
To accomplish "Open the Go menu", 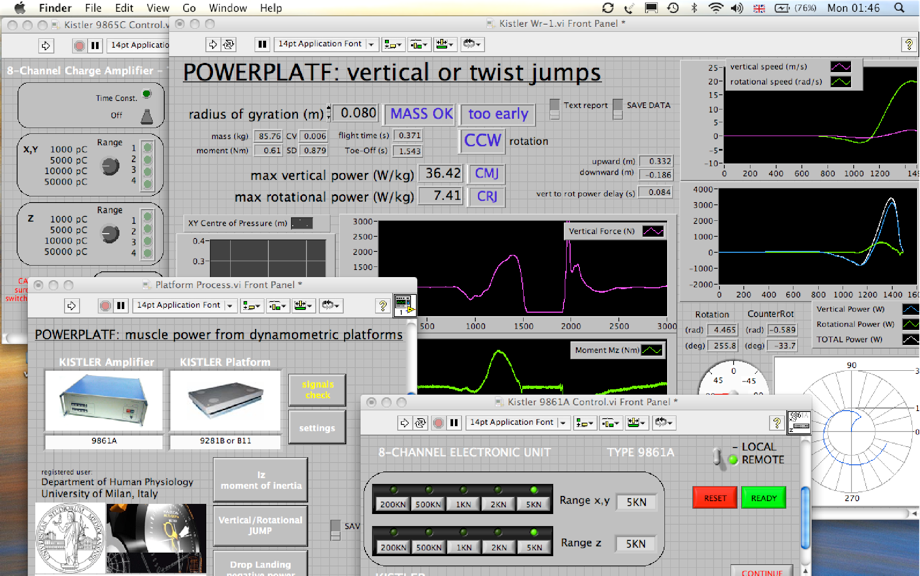I will coord(189,8).
